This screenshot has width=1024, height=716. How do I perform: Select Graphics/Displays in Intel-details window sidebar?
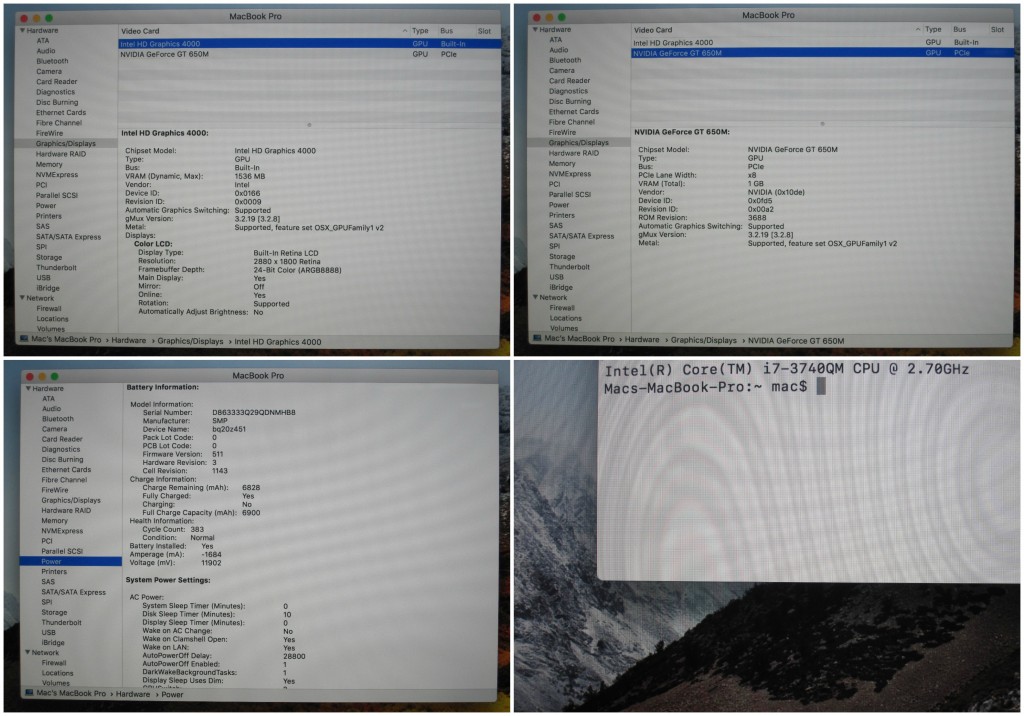pos(65,143)
